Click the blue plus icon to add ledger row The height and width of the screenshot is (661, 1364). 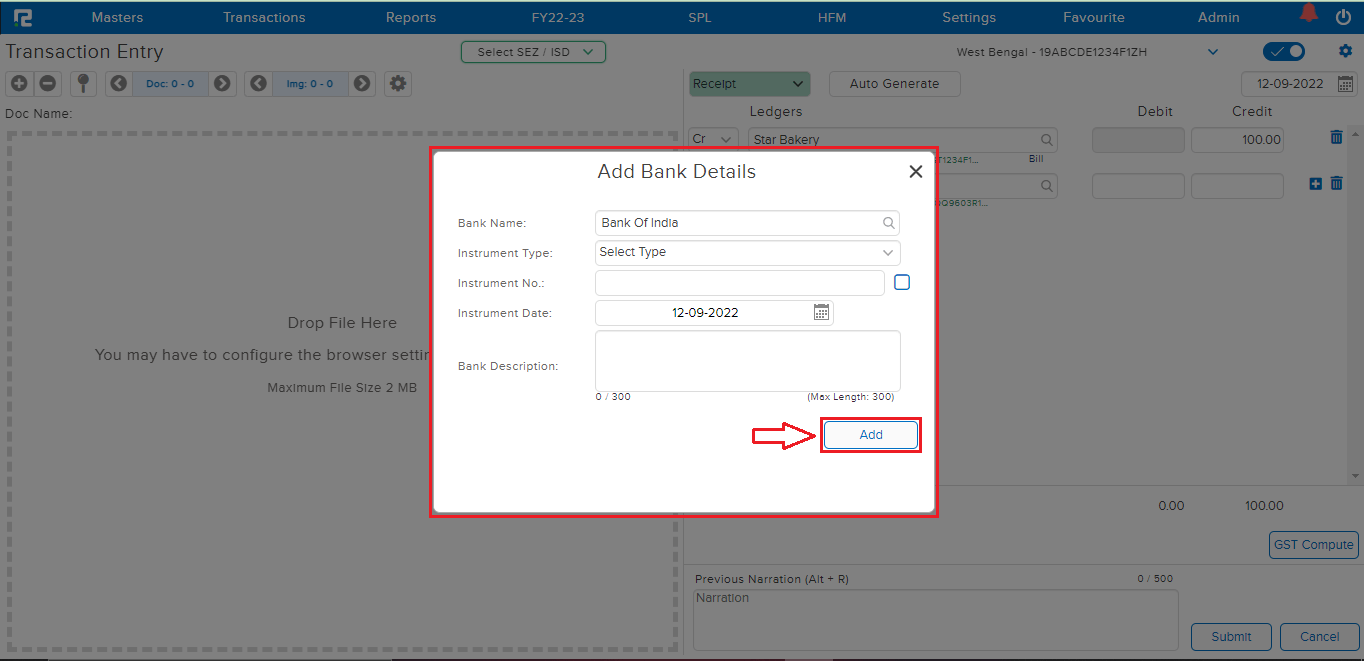click(1315, 184)
